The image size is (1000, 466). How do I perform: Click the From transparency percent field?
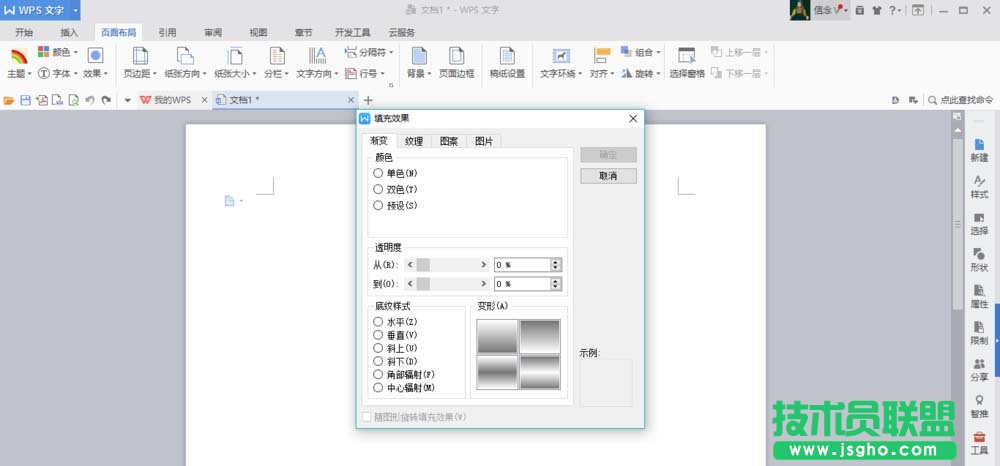pyautogui.click(x=522, y=265)
